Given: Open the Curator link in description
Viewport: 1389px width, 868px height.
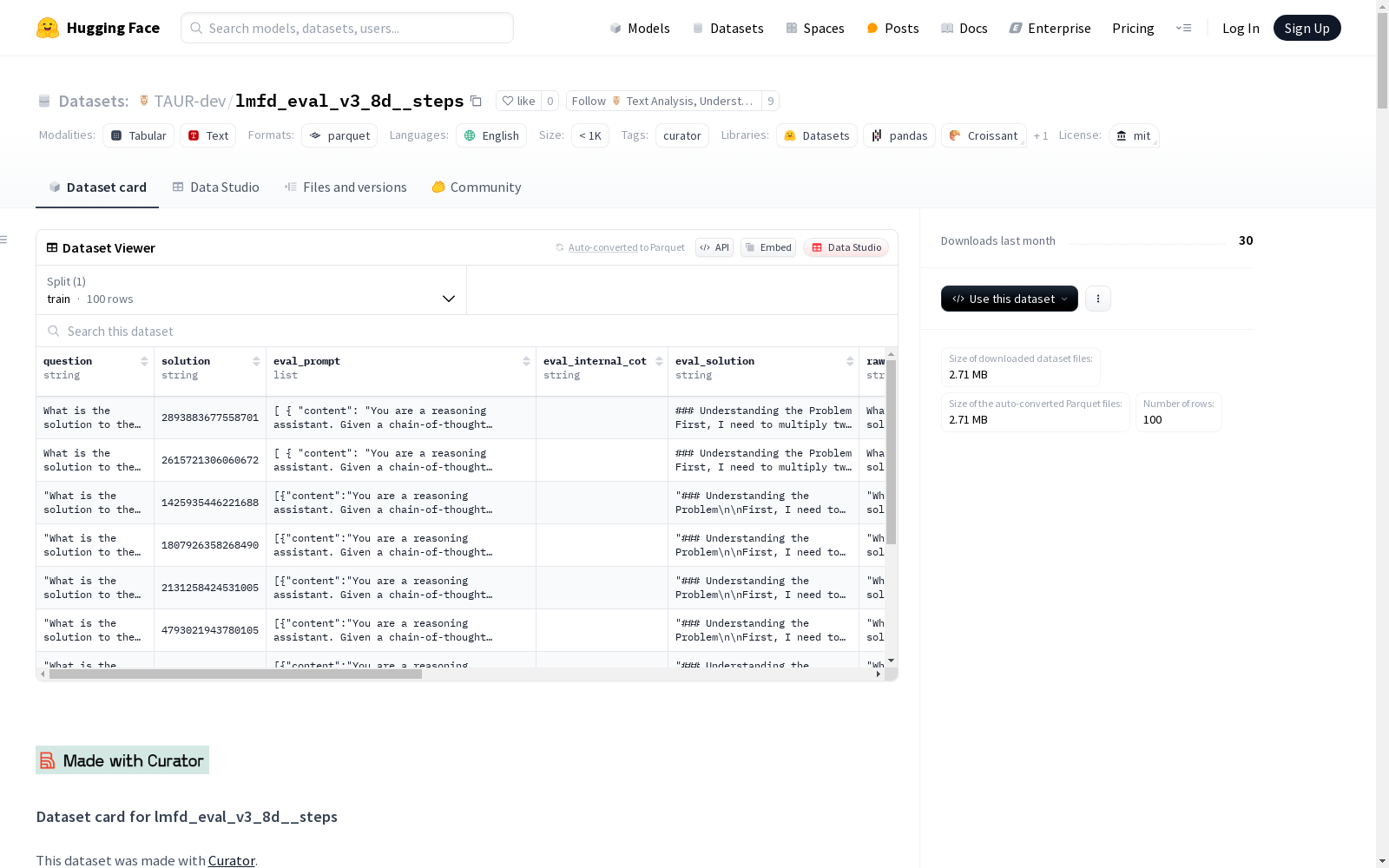Looking at the screenshot, I should click(x=231, y=860).
